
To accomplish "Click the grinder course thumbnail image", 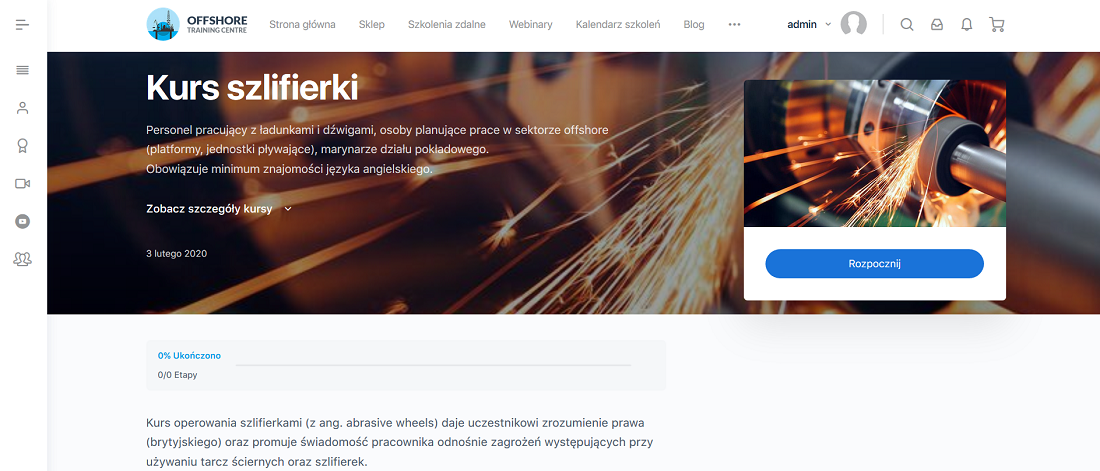I will pyautogui.click(x=875, y=153).
